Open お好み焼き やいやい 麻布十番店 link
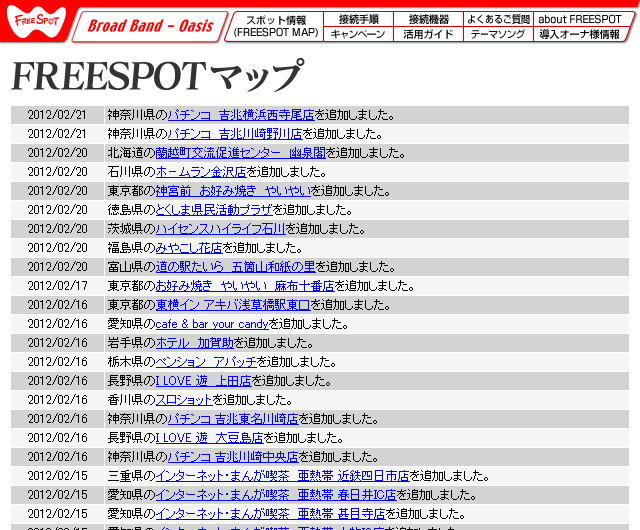 (245, 286)
